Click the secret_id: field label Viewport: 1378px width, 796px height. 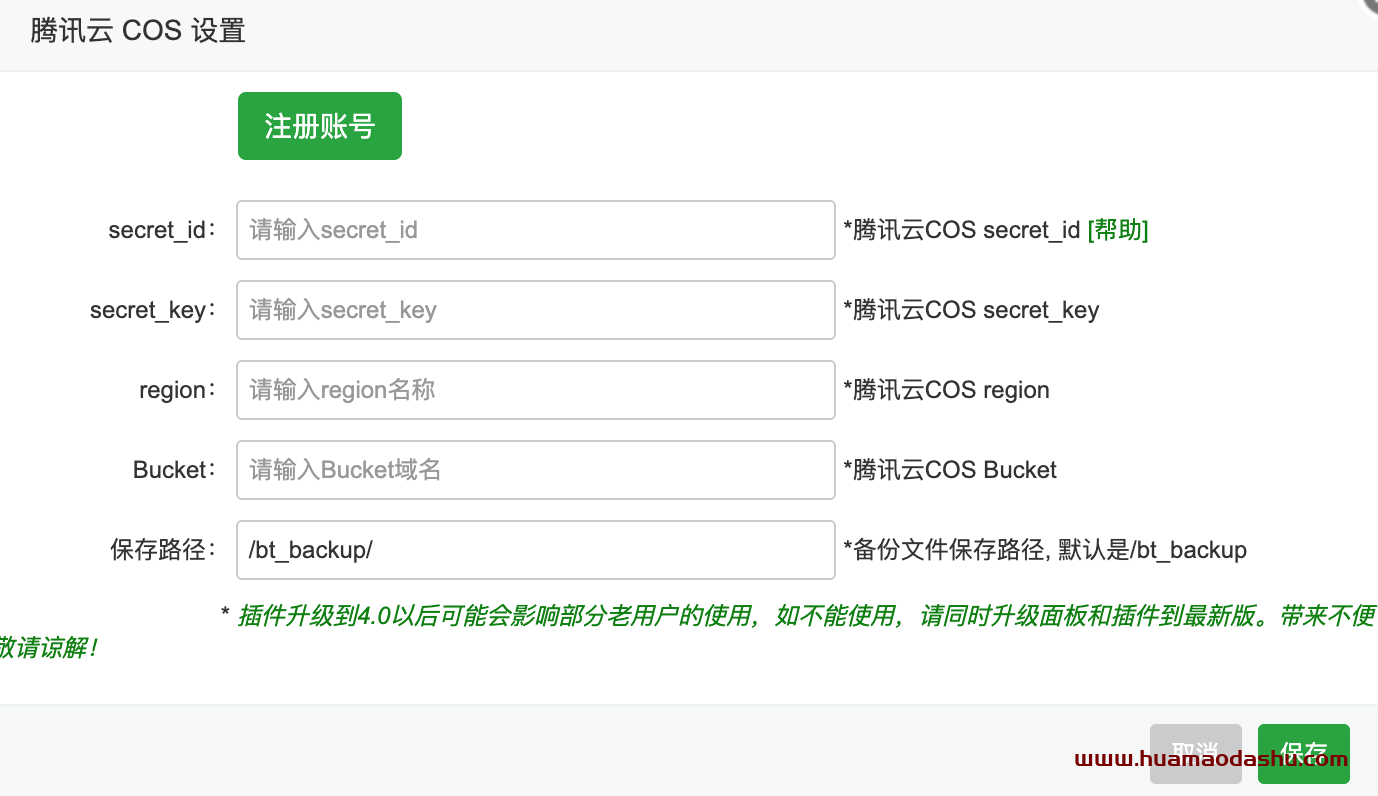pyautogui.click(x=163, y=230)
